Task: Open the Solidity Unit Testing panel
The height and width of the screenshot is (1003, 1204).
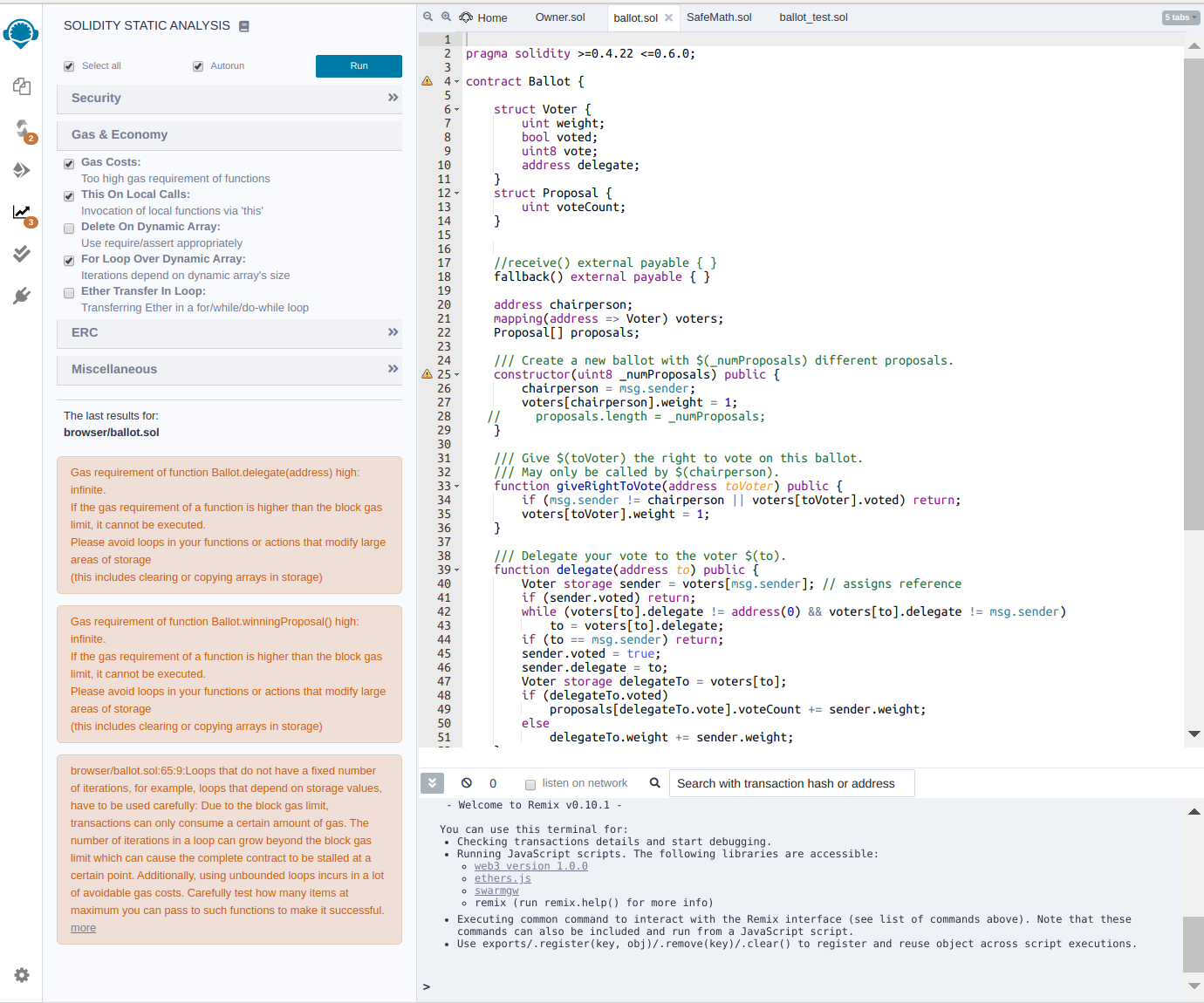Action: [x=21, y=254]
